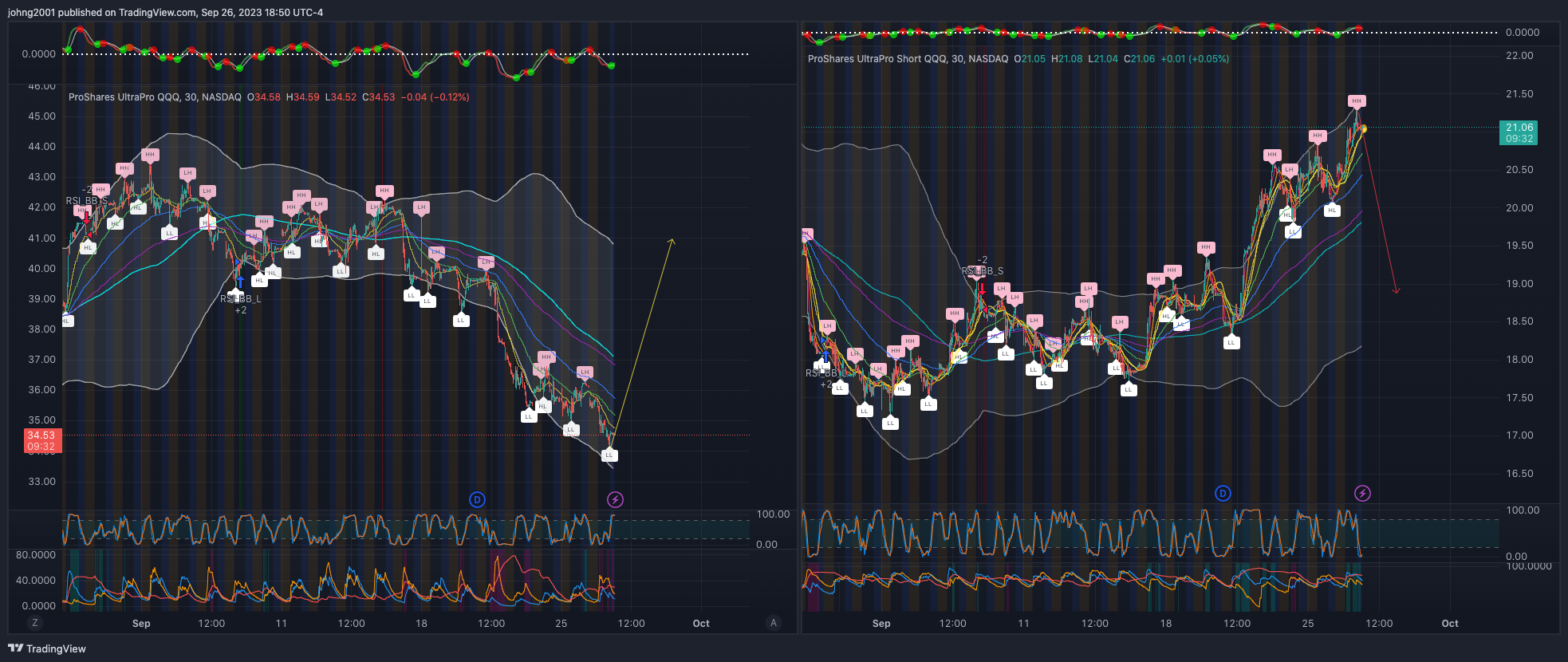Click the topmost HH marker on Short QQQ chart

[1357, 101]
